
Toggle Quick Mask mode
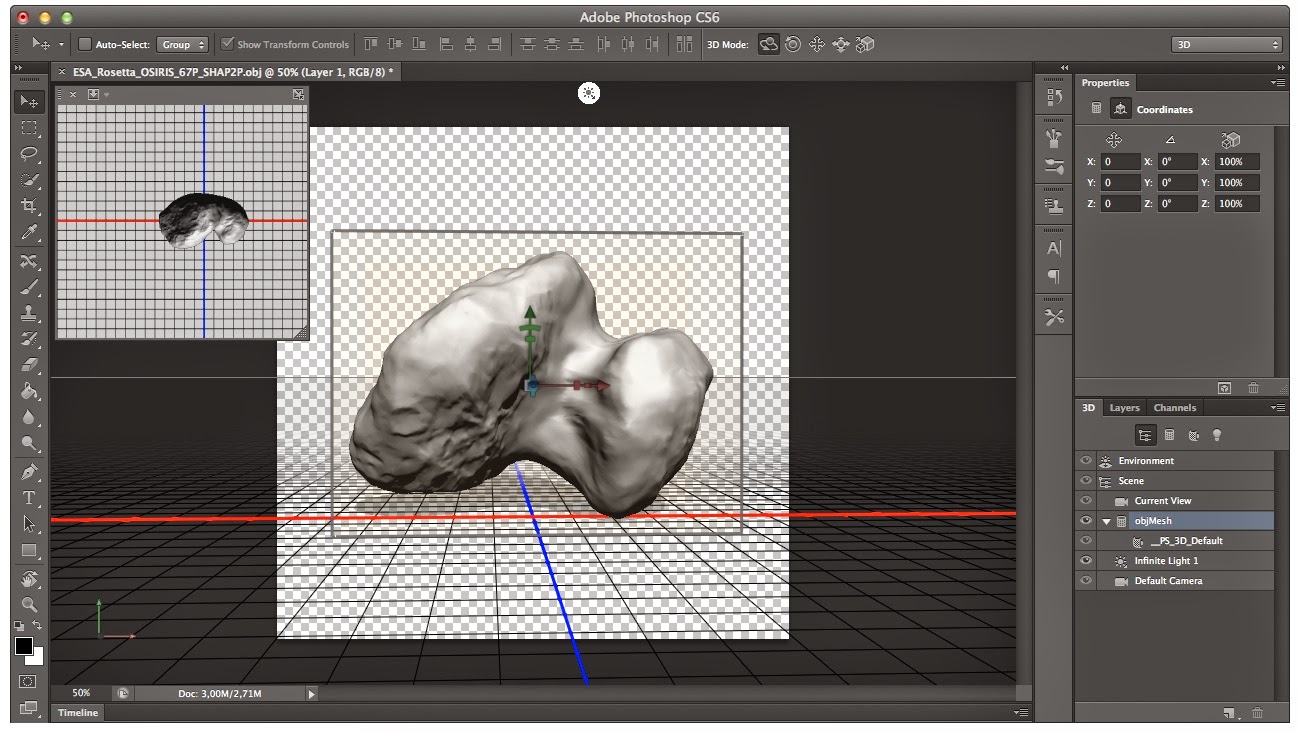click(x=28, y=682)
